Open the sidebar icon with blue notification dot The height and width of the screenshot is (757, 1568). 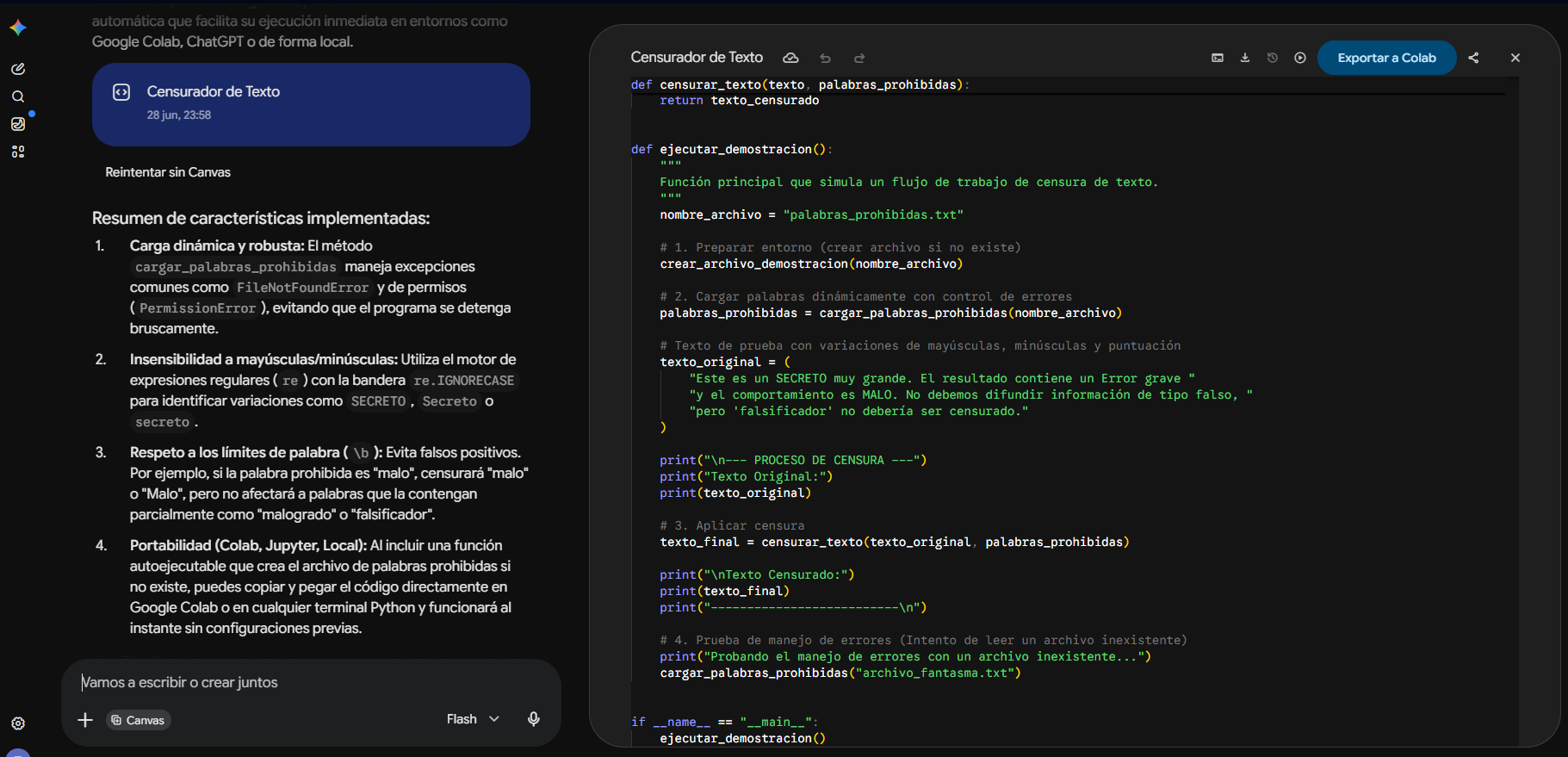pyautogui.click(x=18, y=124)
